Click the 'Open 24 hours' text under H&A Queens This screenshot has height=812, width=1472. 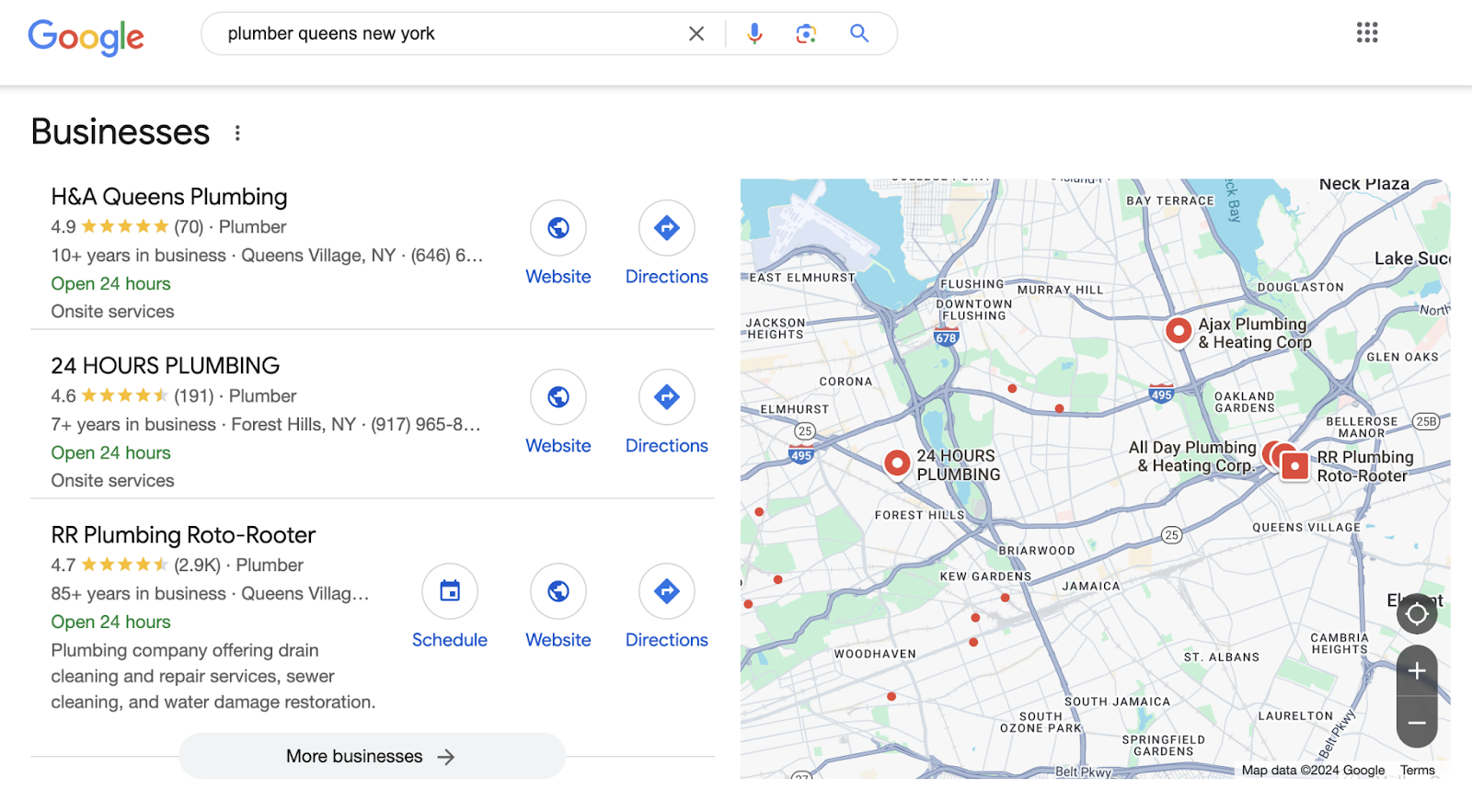[111, 284]
